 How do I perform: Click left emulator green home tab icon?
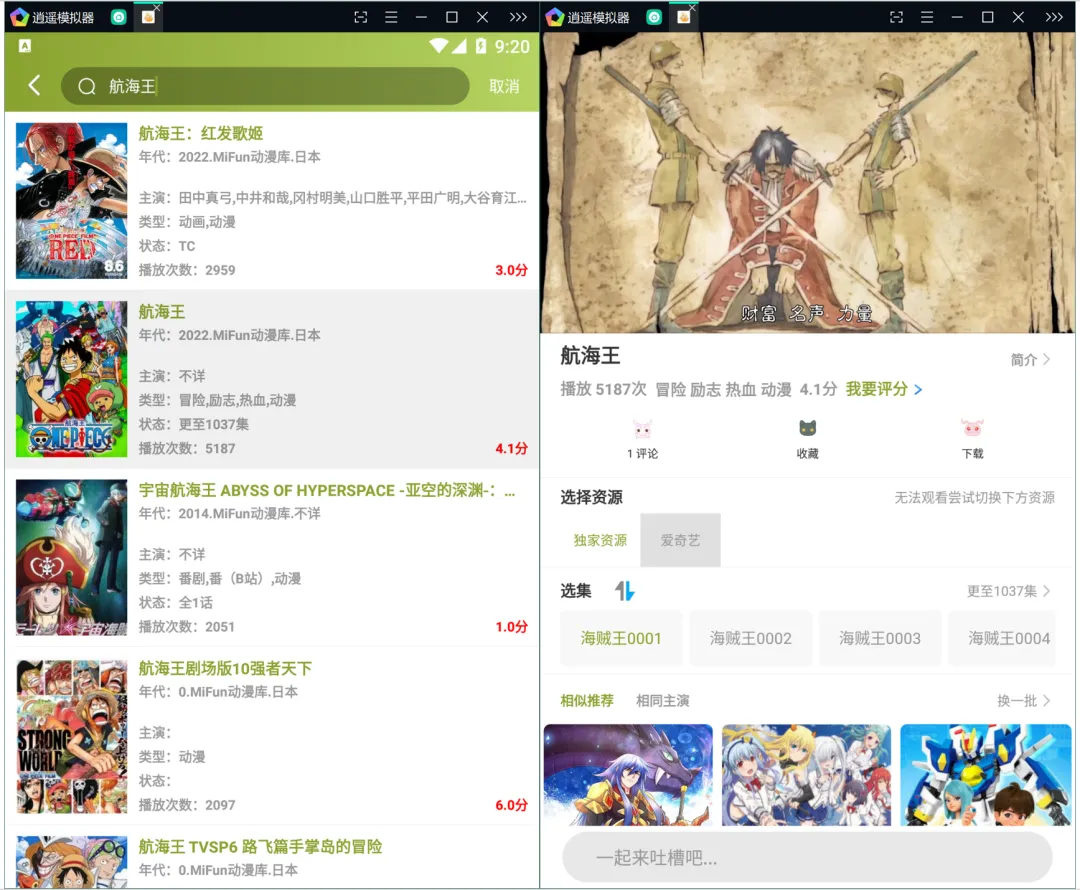118,17
